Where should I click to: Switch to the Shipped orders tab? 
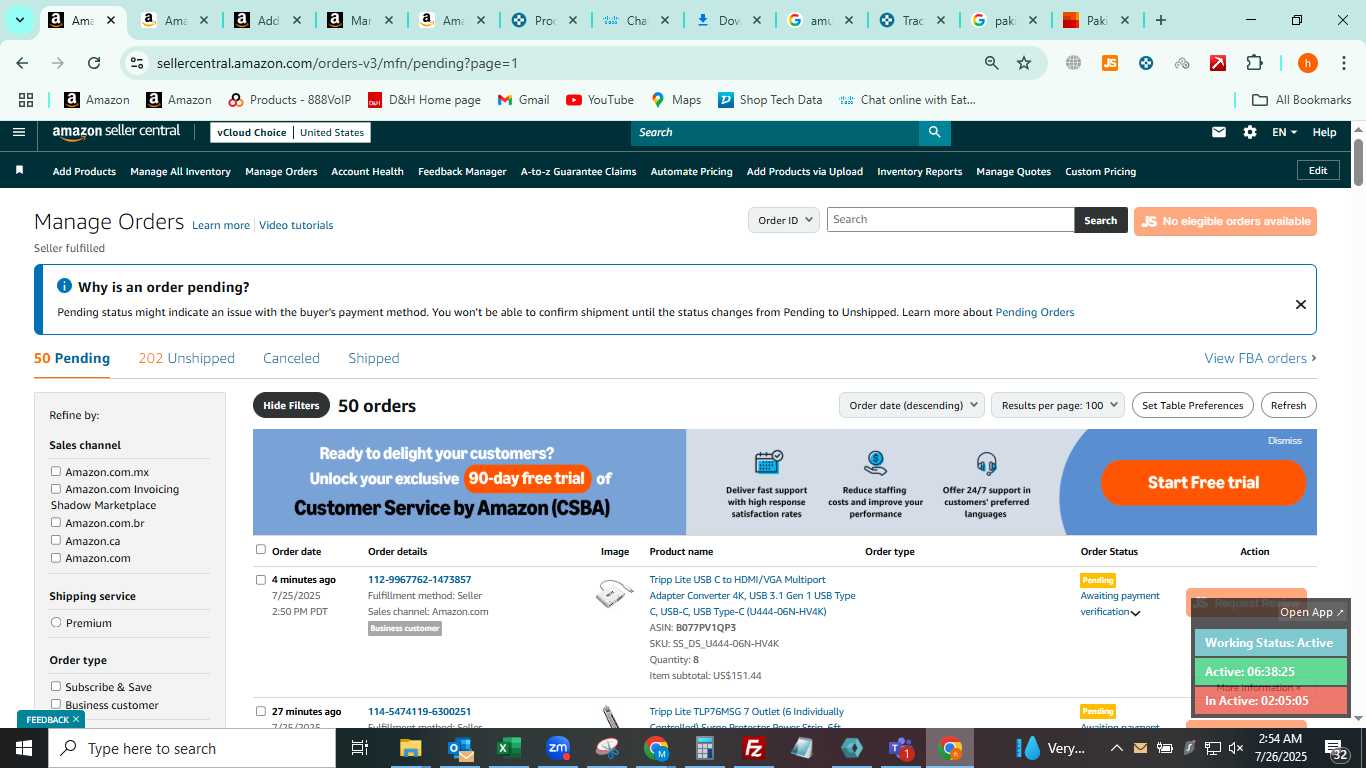374,358
